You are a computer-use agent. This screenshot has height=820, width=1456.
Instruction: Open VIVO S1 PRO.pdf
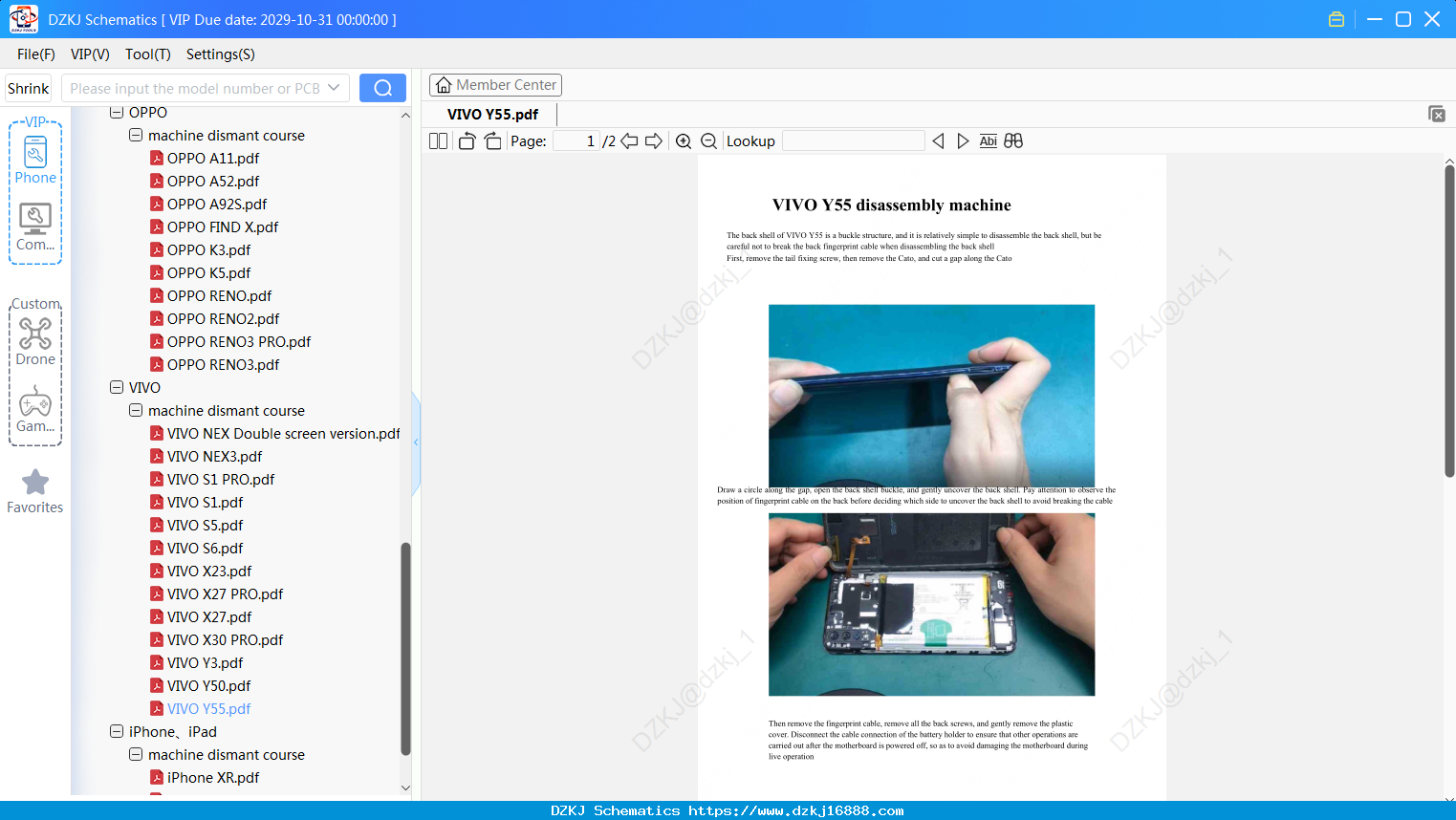point(221,479)
